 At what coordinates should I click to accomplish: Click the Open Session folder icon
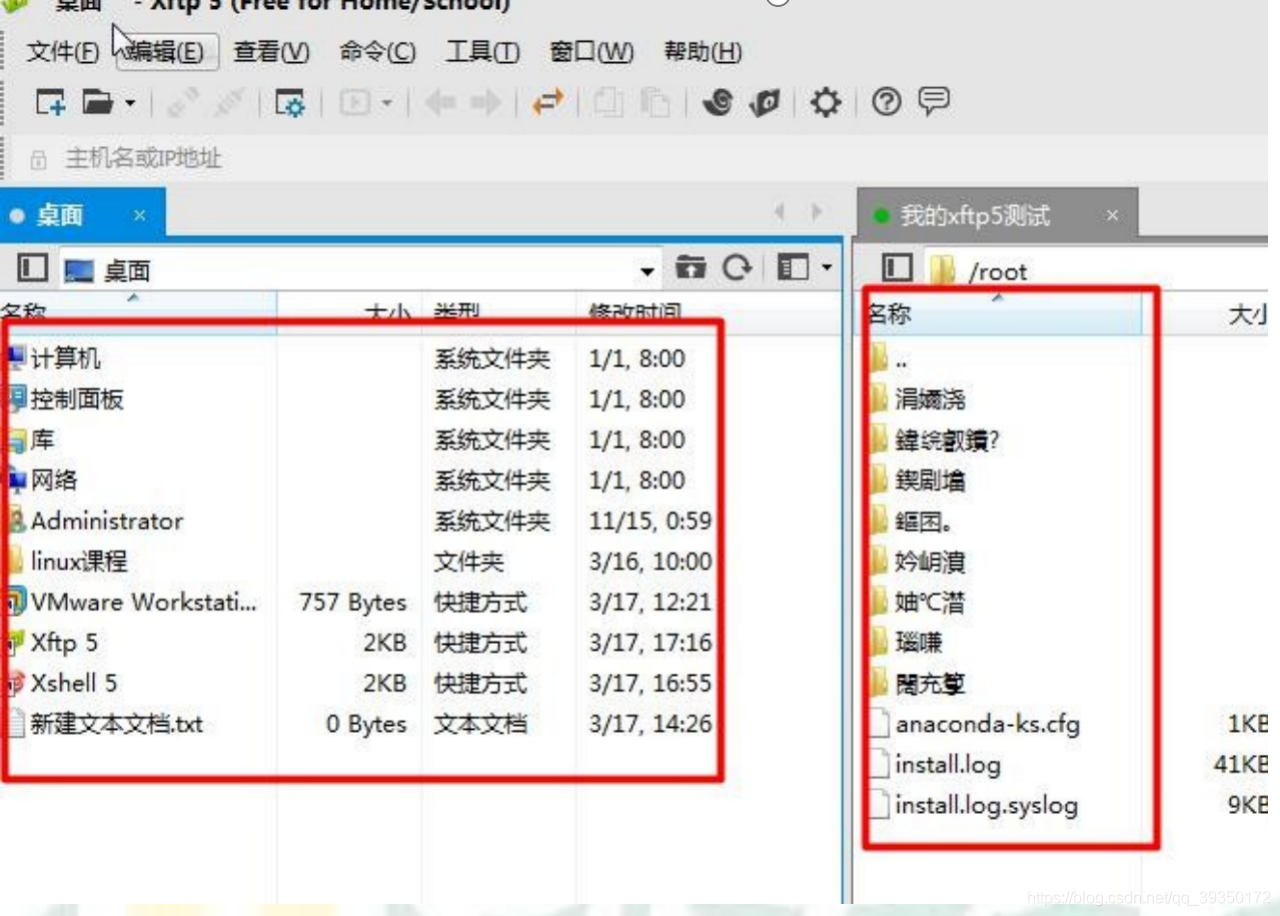98,102
